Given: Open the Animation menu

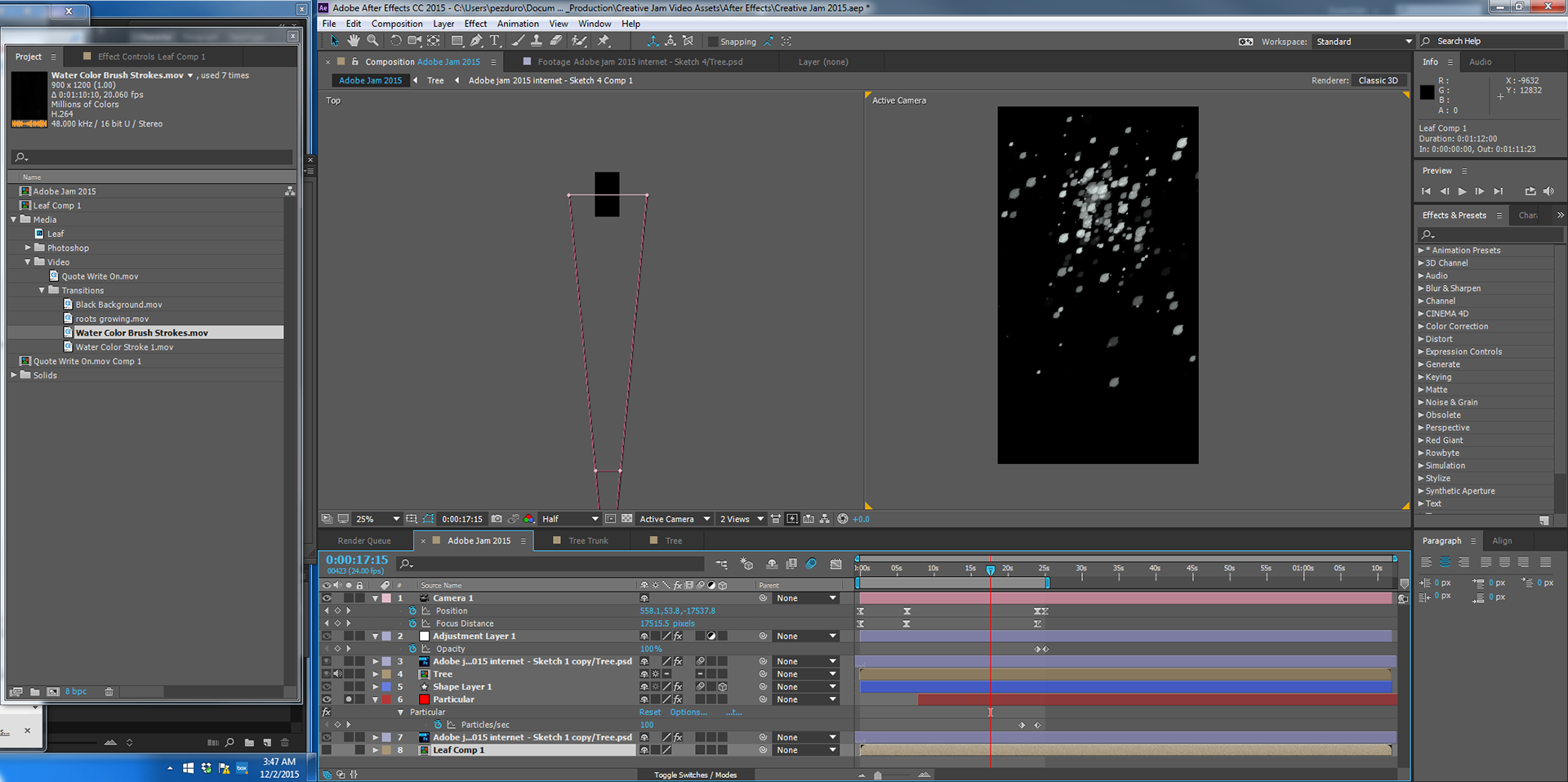Looking at the screenshot, I should 518,24.
